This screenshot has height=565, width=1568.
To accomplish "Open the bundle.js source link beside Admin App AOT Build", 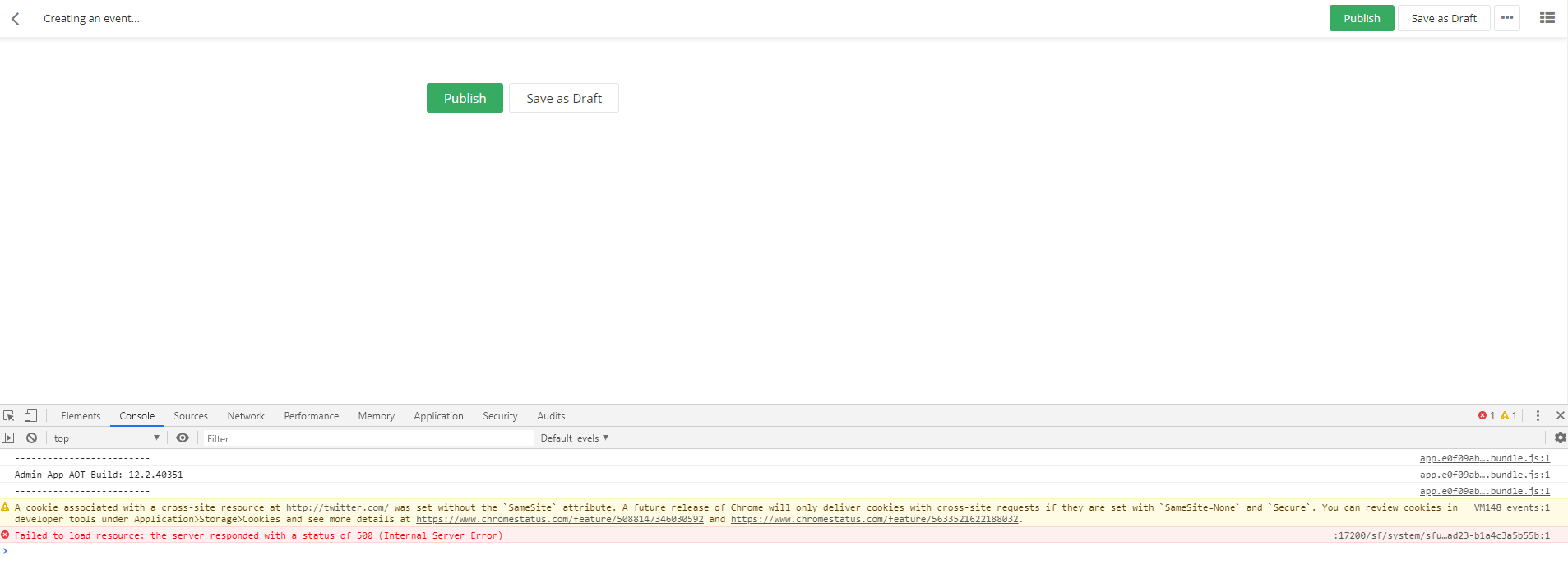I will coord(1484,475).
